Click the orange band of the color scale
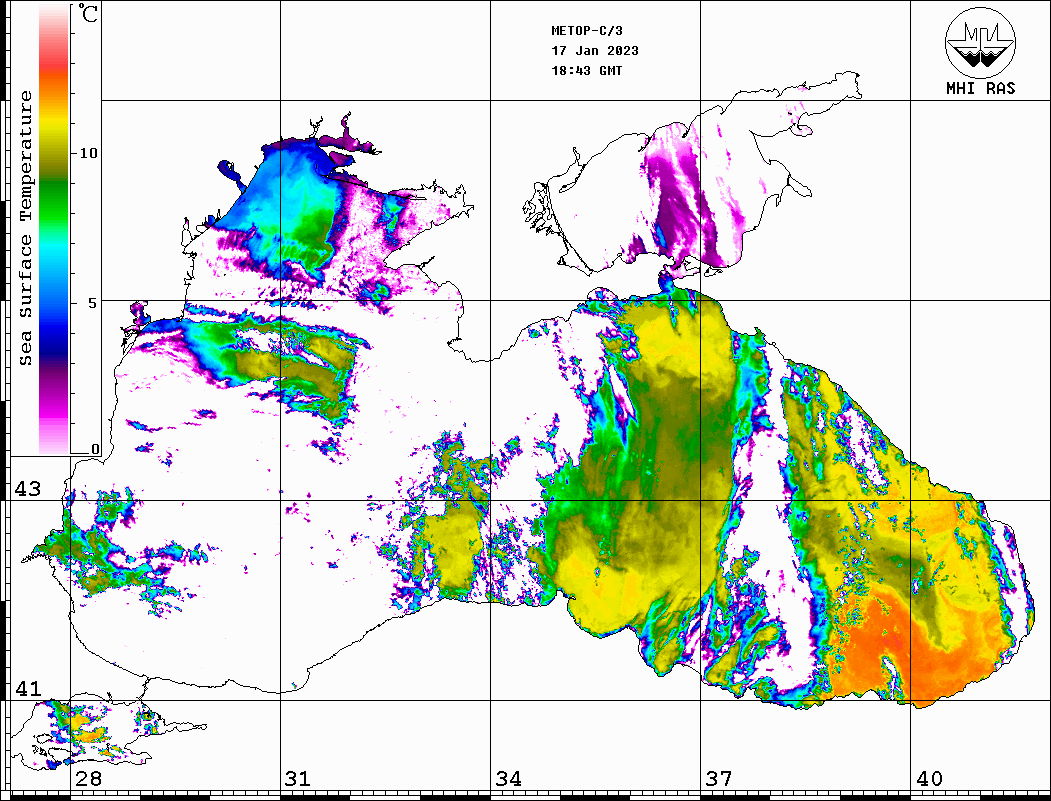This screenshot has height=801, width=1051. pos(54,86)
